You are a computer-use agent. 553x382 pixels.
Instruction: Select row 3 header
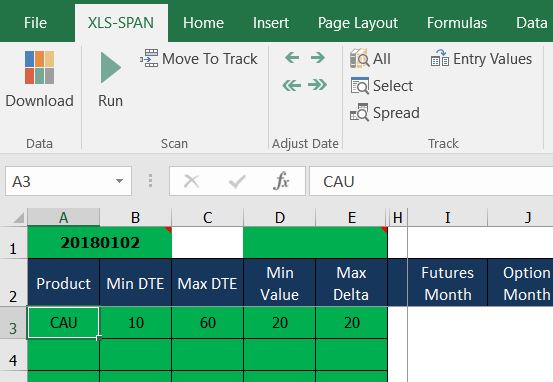[13, 323]
